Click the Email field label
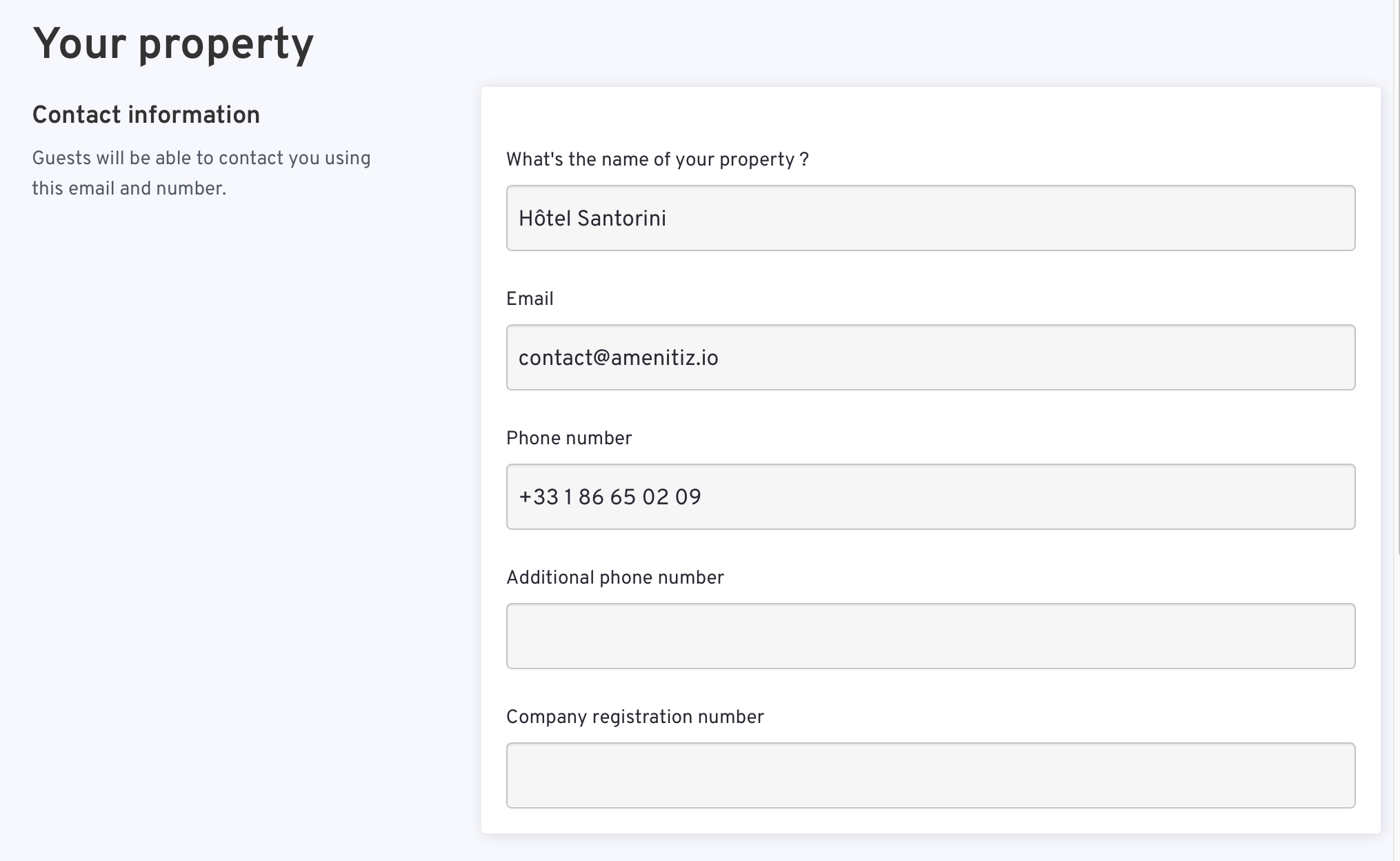The width and height of the screenshot is (1400, 861). [x=530, y=299]
